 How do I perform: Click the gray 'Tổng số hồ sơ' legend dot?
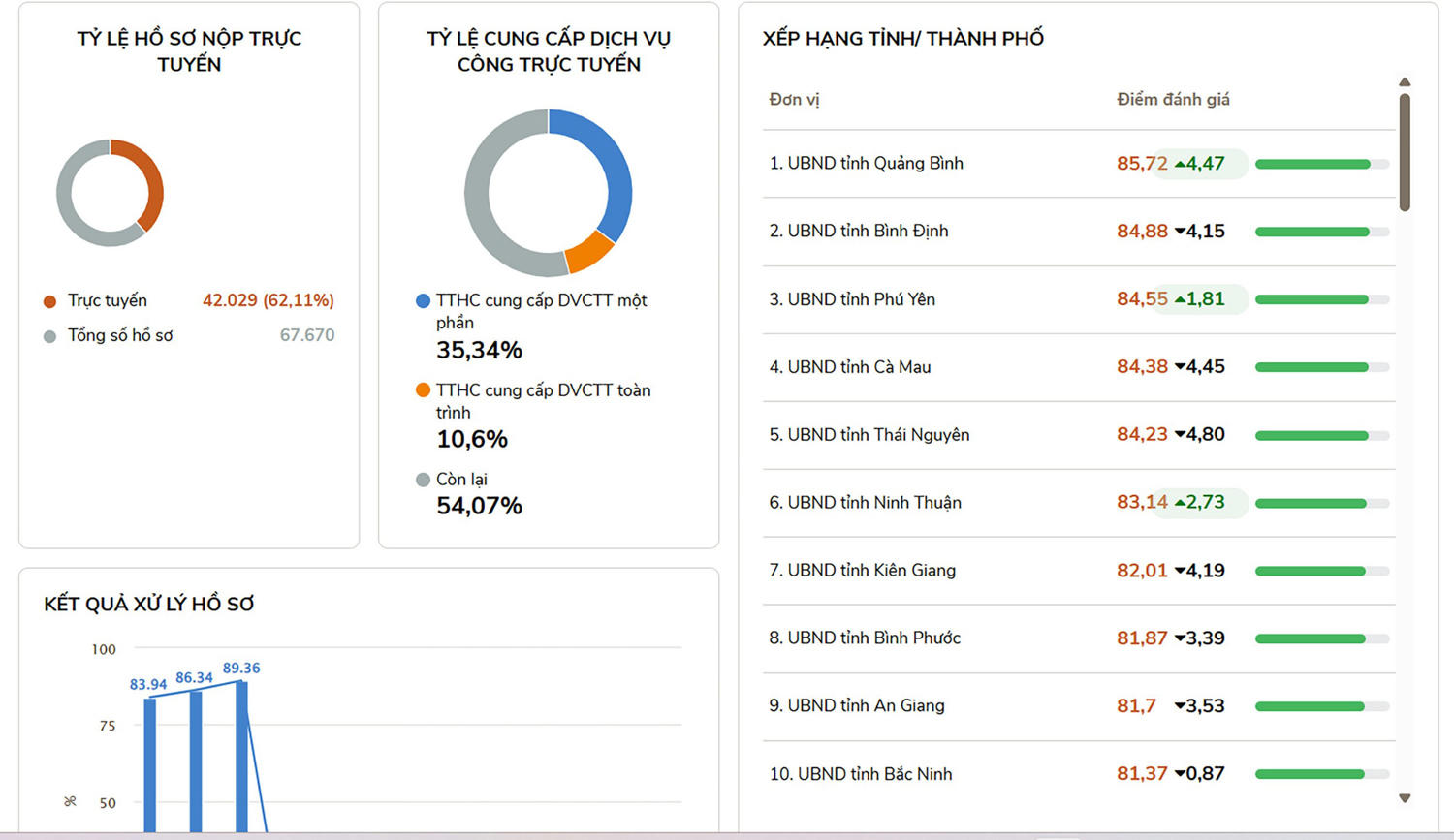[x=49, y=336]
